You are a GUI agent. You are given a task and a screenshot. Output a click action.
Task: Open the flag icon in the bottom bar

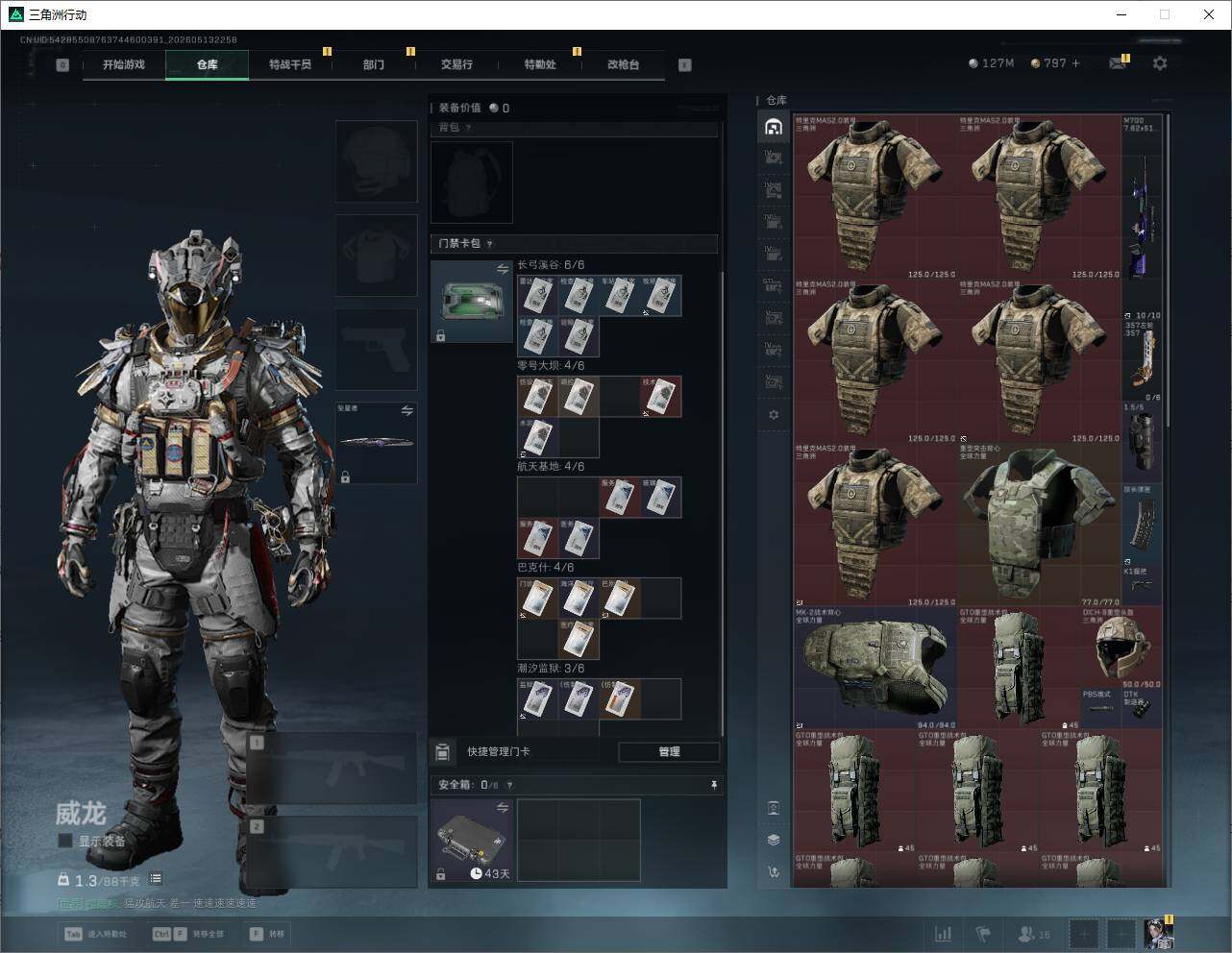point(983,933)
